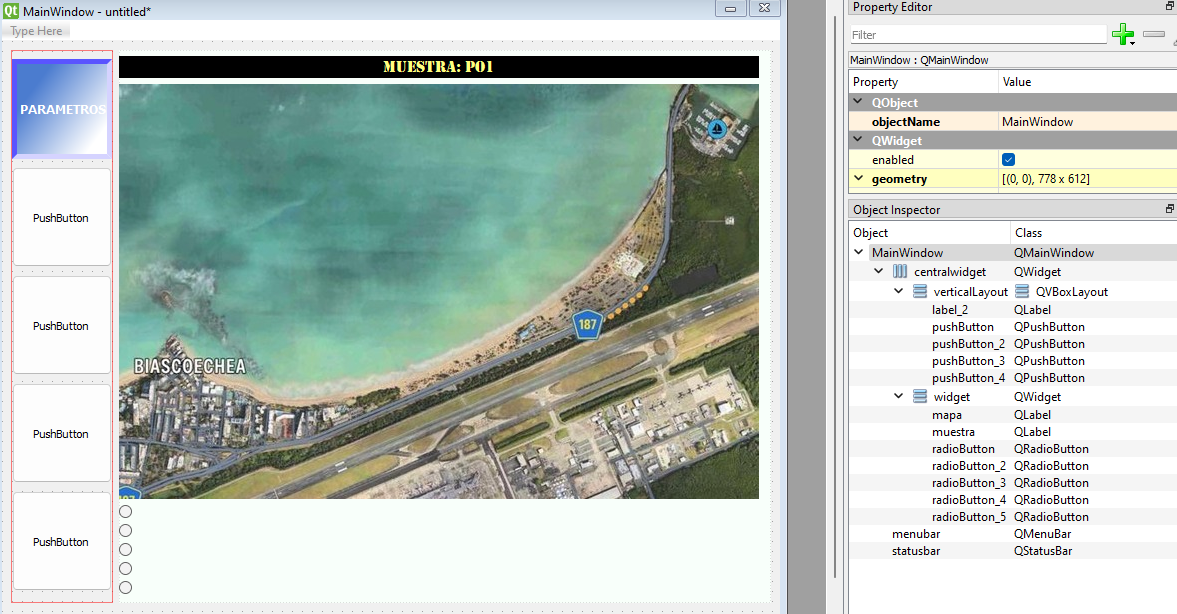Click the remove property minus icon

[x=1154, y=35]
